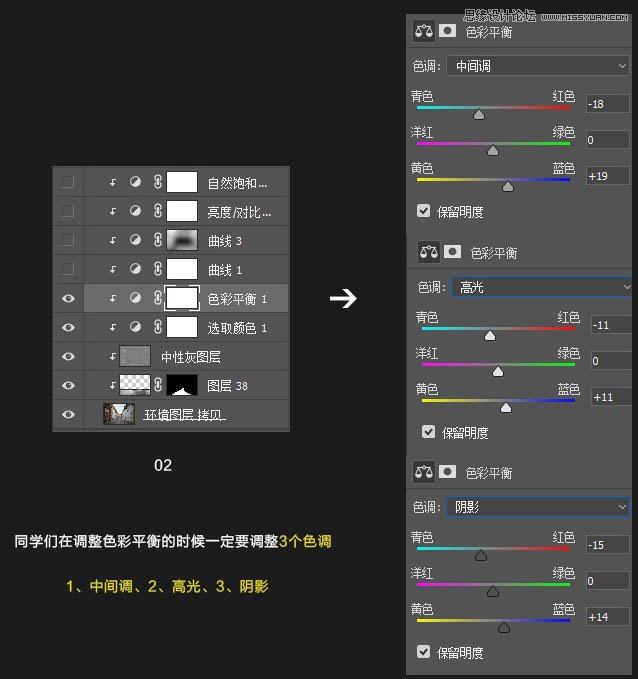The height and width of the screenshot is (679, 638).
Task: Click cyan-red slider handle in 中间调 panel
Action: [x=479, y=114]
